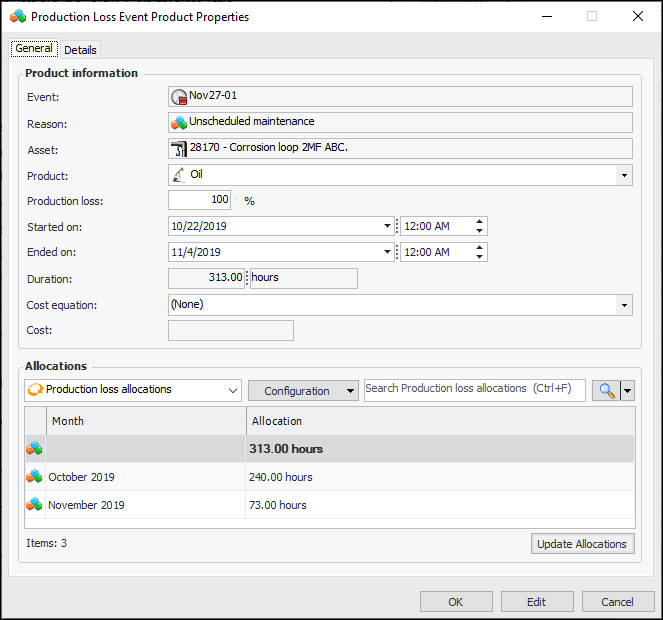Click the November 2019 row icon
The height and width of the screenshot is (620, 663).
click(34, 505)
